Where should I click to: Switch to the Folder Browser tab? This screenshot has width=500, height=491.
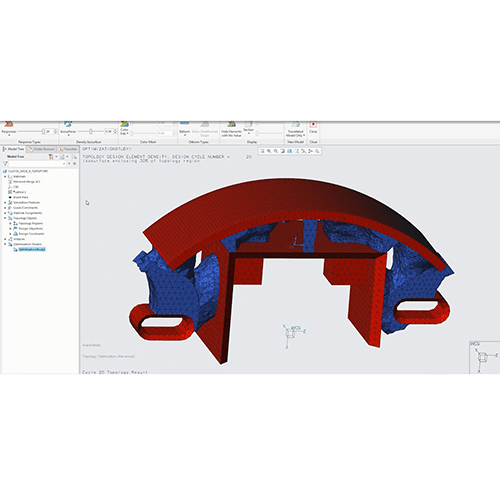pyautogui.click(x=42, y=149)
